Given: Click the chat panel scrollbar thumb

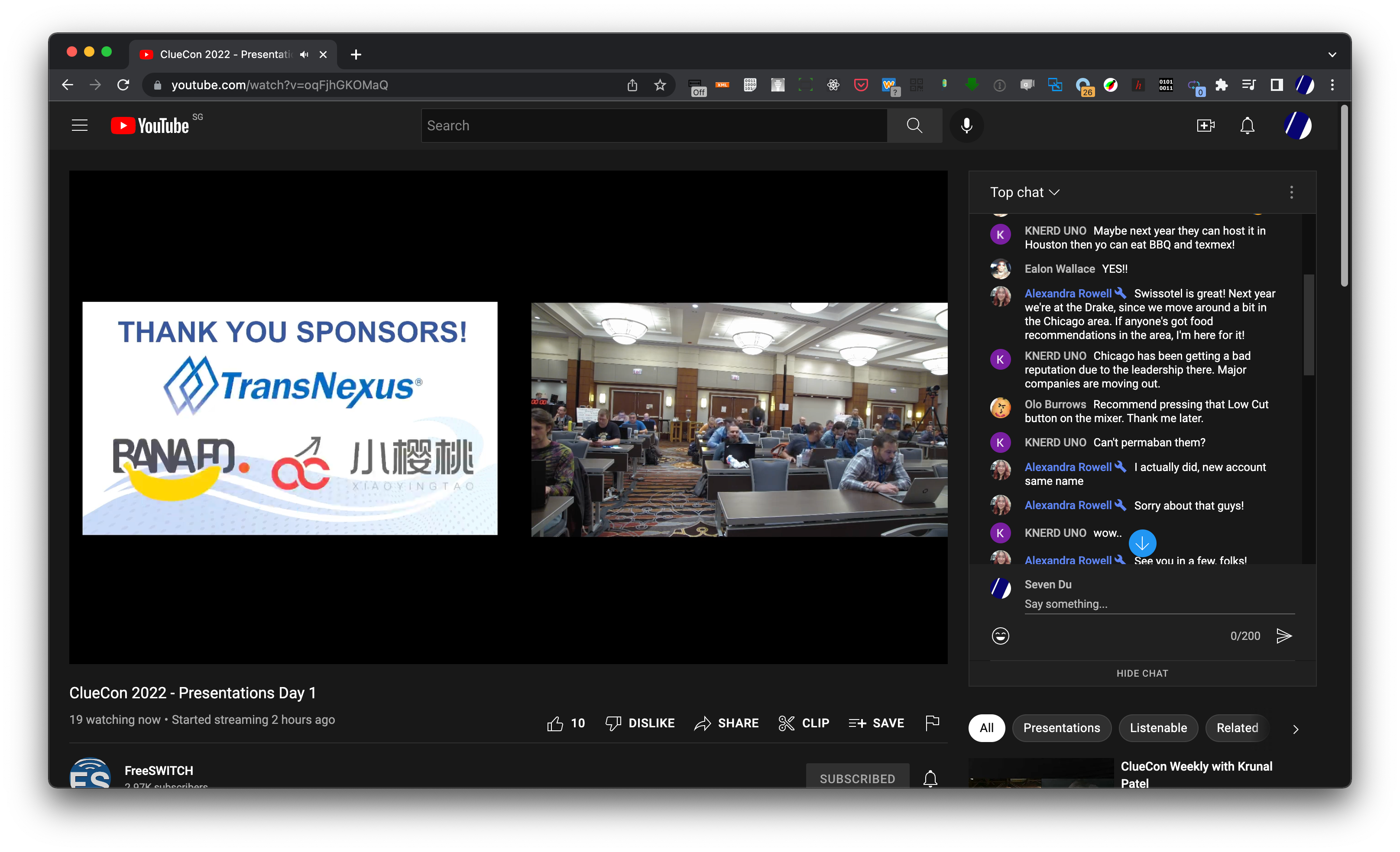Looking at the screenshot, I should click(x=1308, y=325).
